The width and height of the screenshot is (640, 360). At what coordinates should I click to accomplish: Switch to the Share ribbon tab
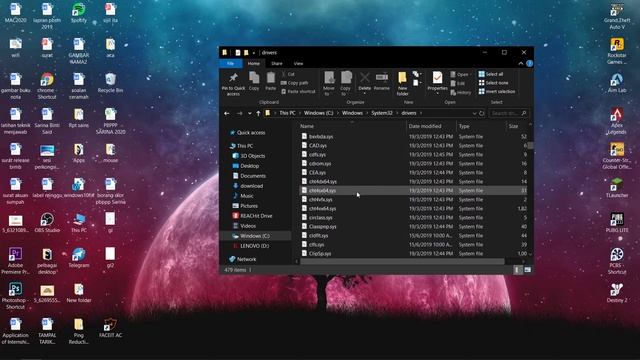tap(276, 64)
